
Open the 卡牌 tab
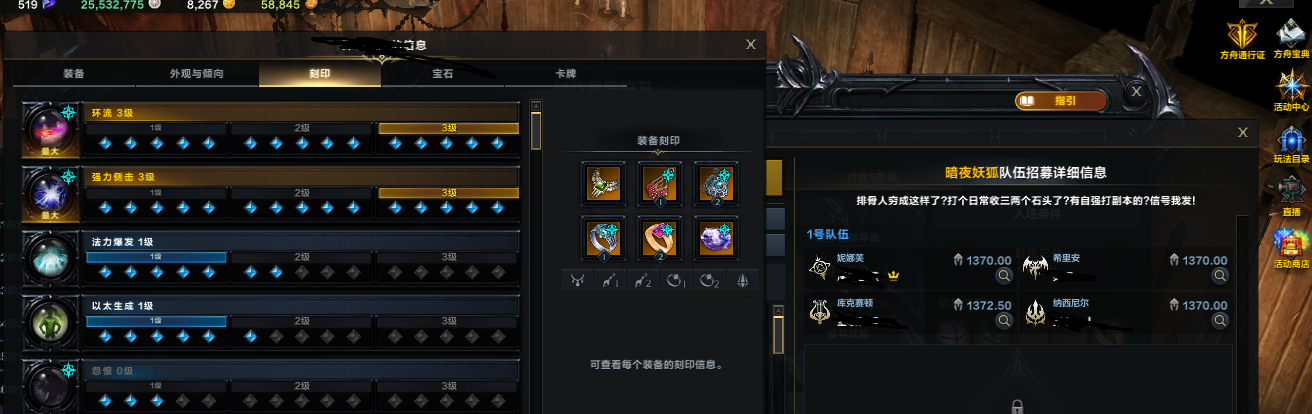click(x=566, y=74)
